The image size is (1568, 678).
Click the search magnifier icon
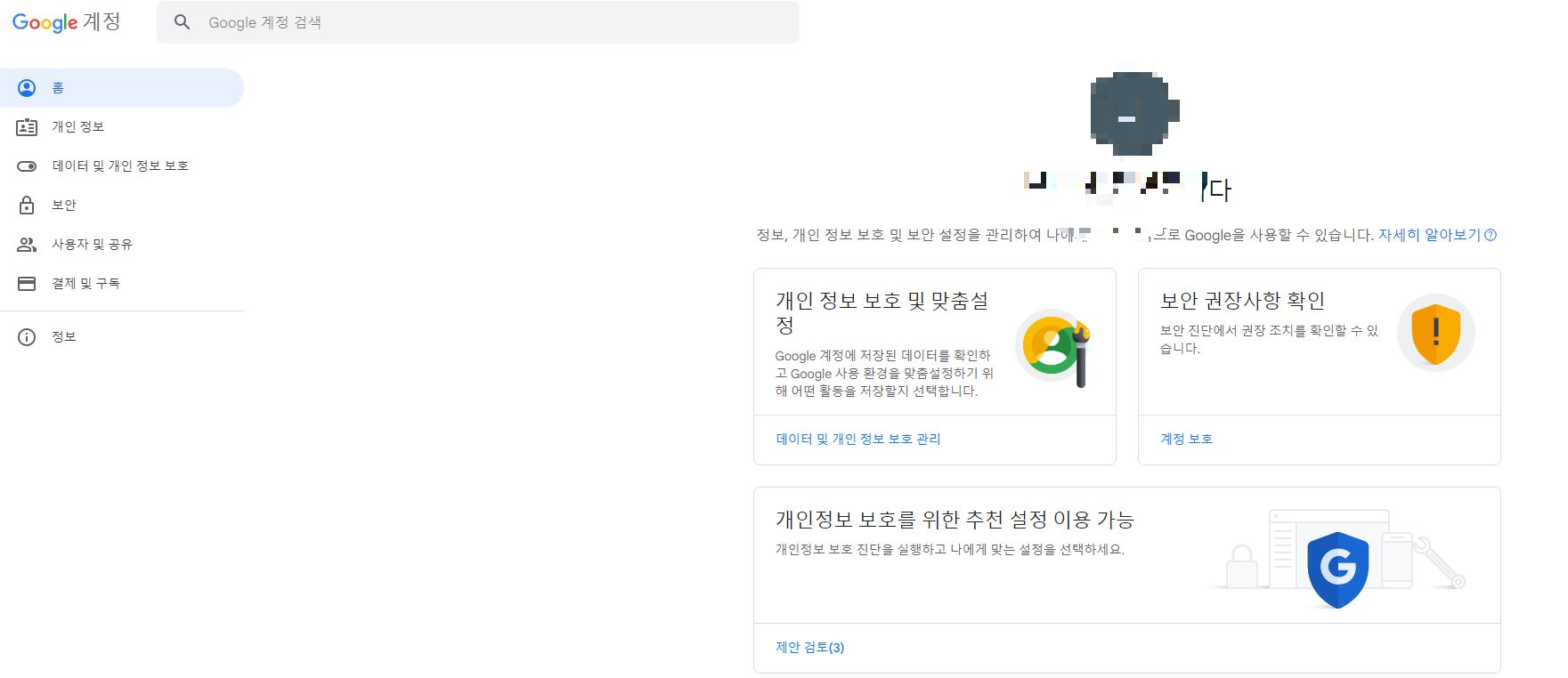coord(183,22)
